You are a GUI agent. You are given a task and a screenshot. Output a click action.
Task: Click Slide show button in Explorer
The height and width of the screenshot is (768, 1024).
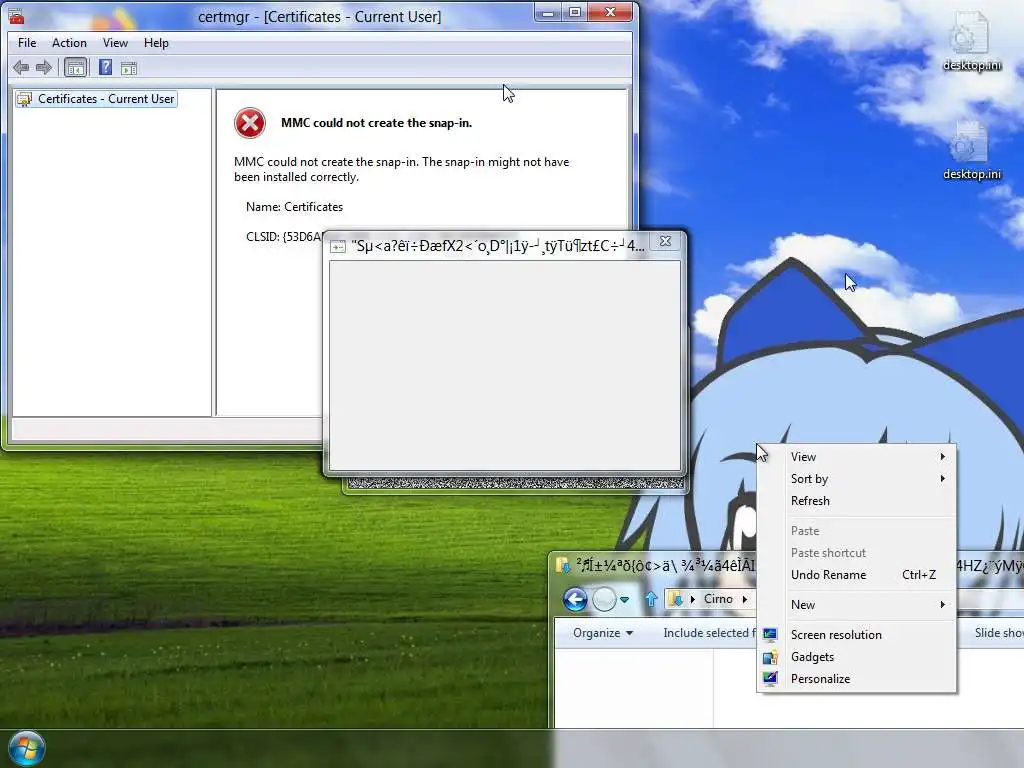(x=998, y=633)
